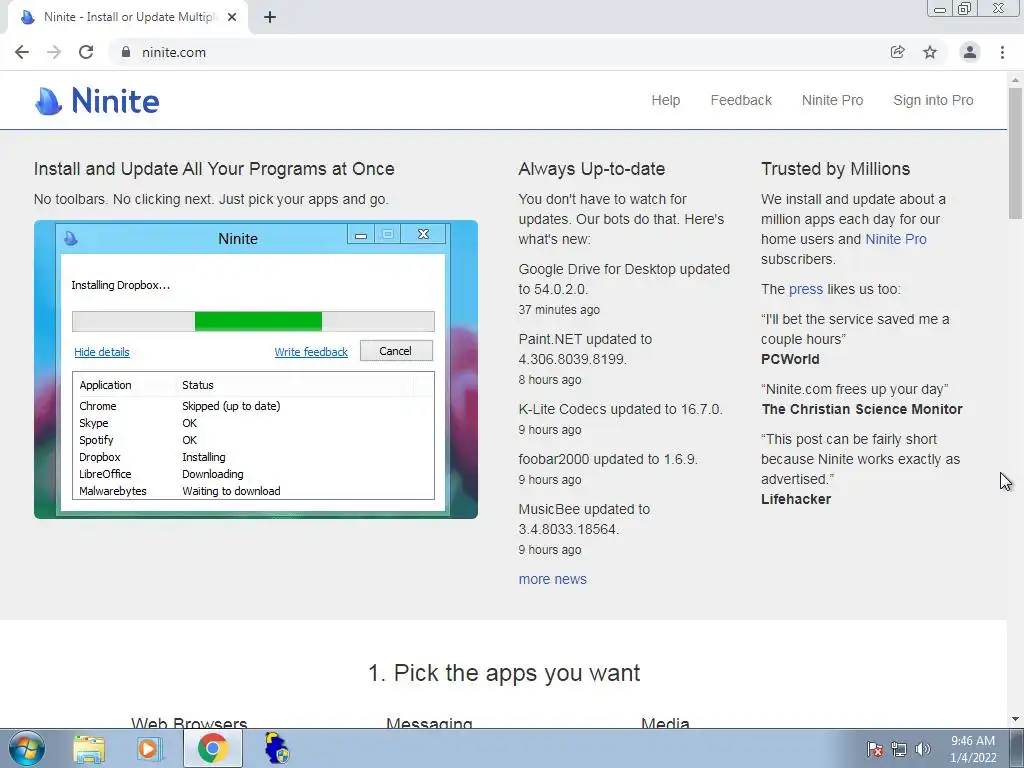Open the Feedback link in the header

[x=741, y=100]
